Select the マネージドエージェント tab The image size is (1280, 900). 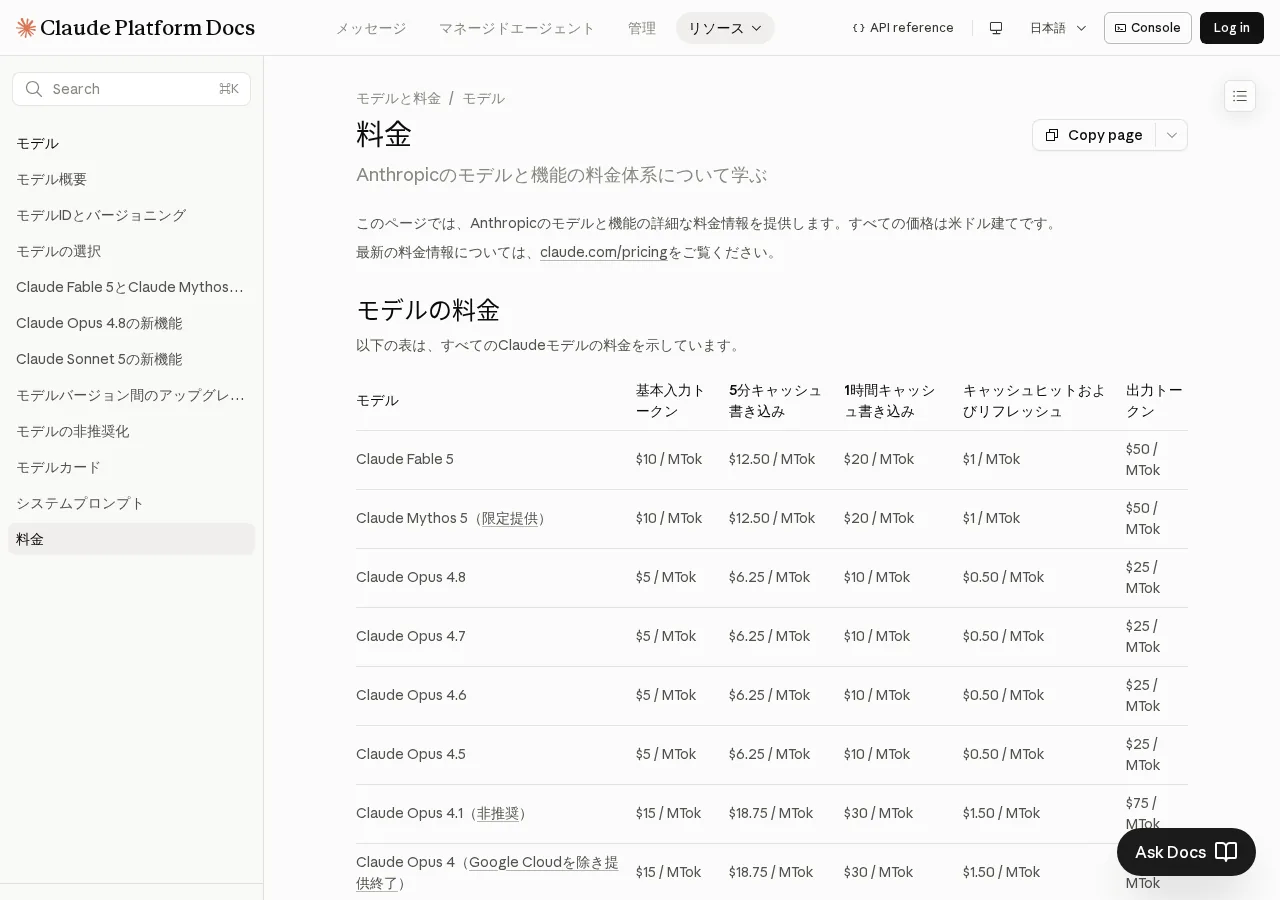(517, 28)
